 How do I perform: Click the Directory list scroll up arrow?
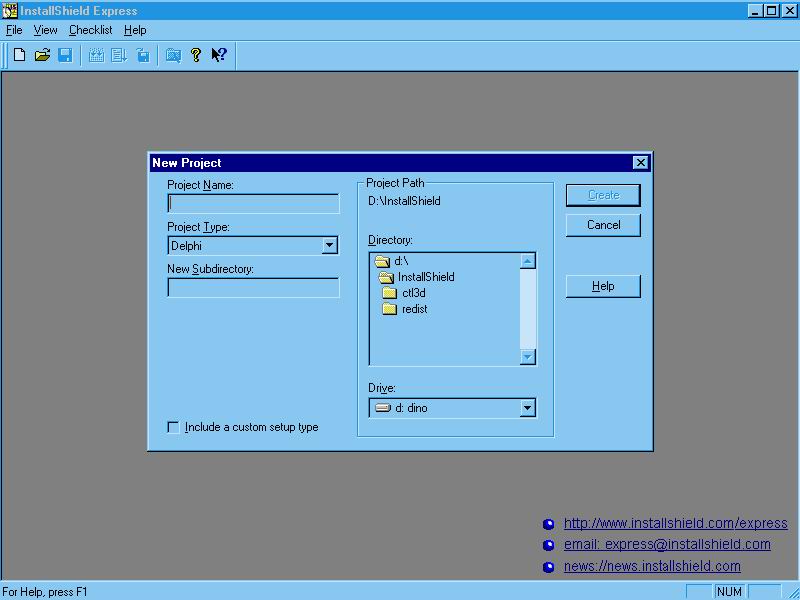(528, 261)
